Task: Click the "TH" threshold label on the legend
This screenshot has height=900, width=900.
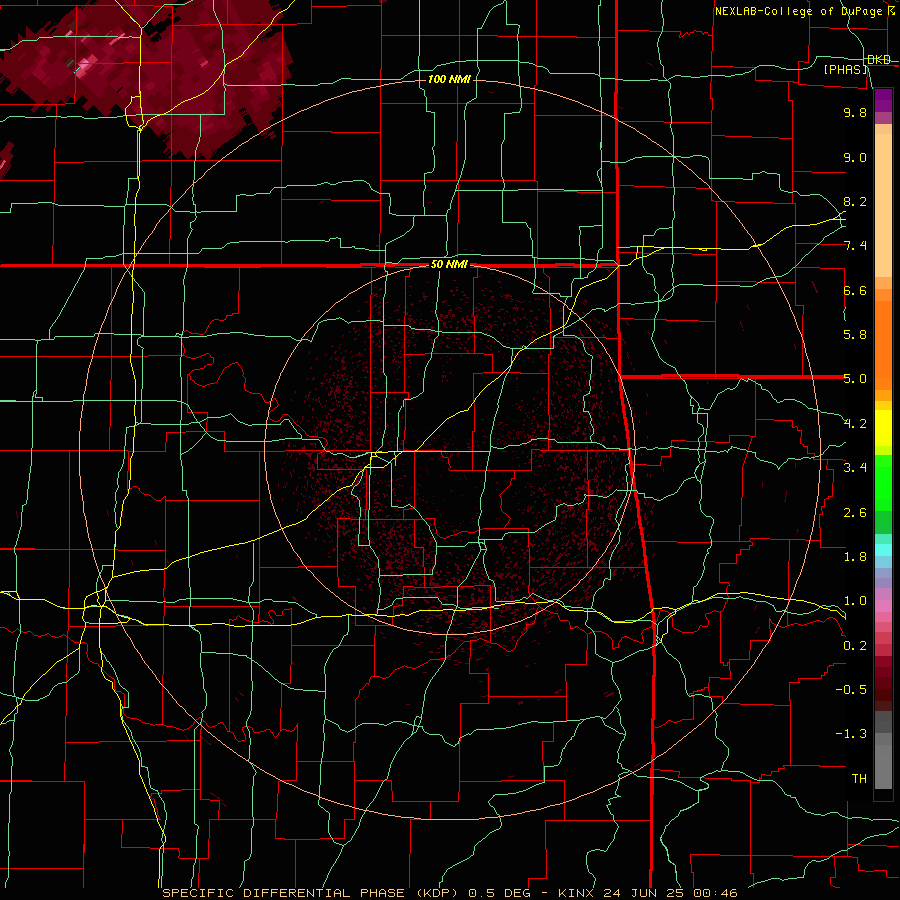Action: point(859,779)
